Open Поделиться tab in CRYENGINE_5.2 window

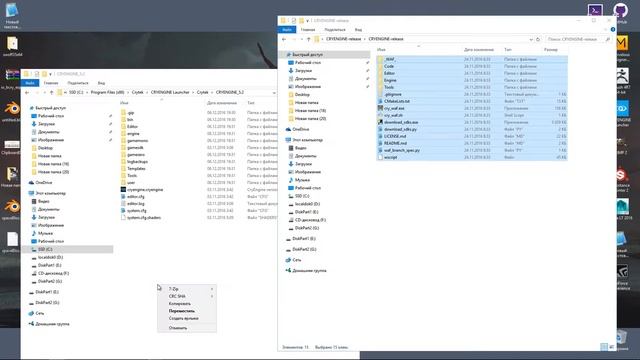point(78,83)
